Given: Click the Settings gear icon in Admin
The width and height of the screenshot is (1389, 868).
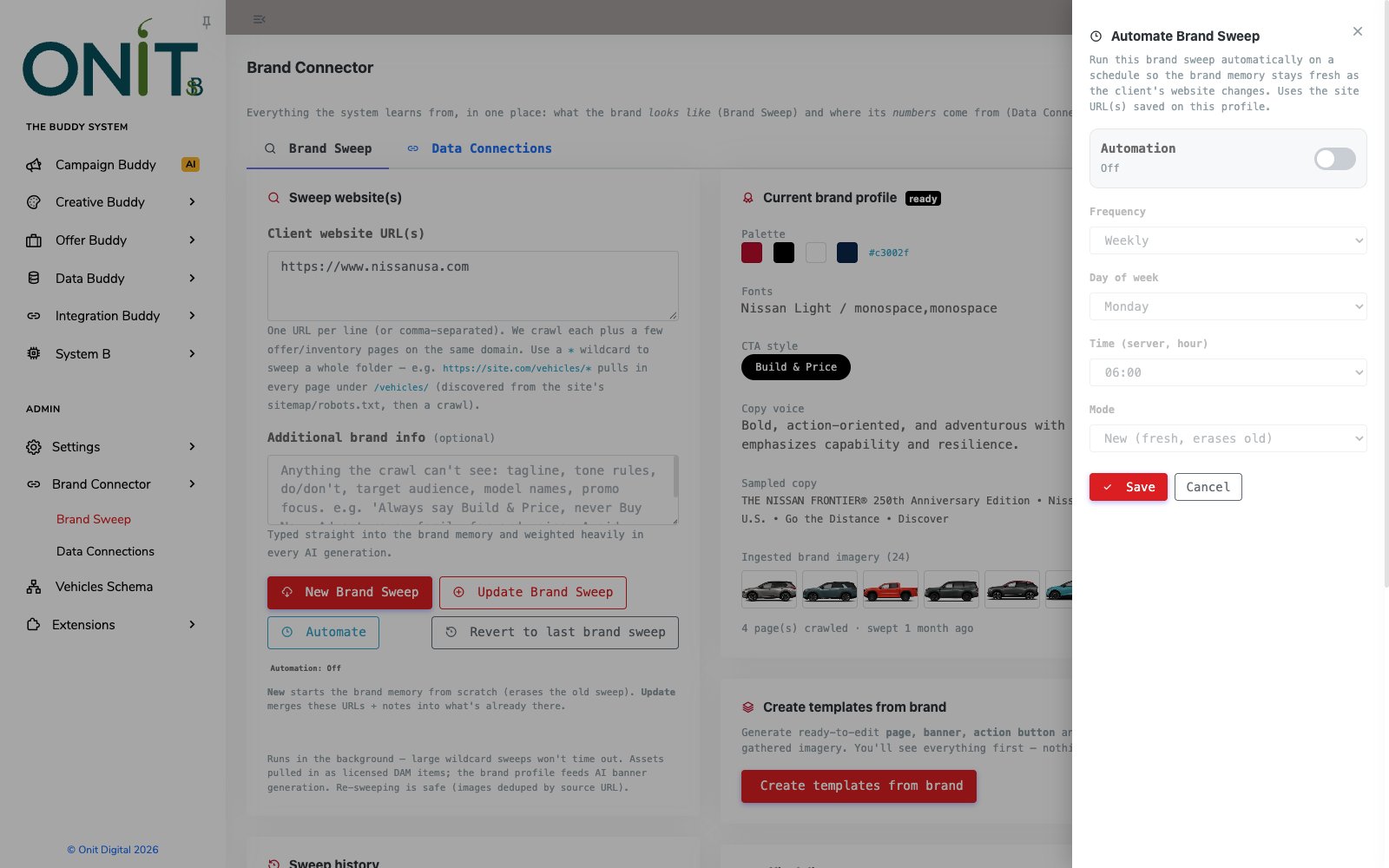Looking at the screenshot, I should [x=34, y=447].
